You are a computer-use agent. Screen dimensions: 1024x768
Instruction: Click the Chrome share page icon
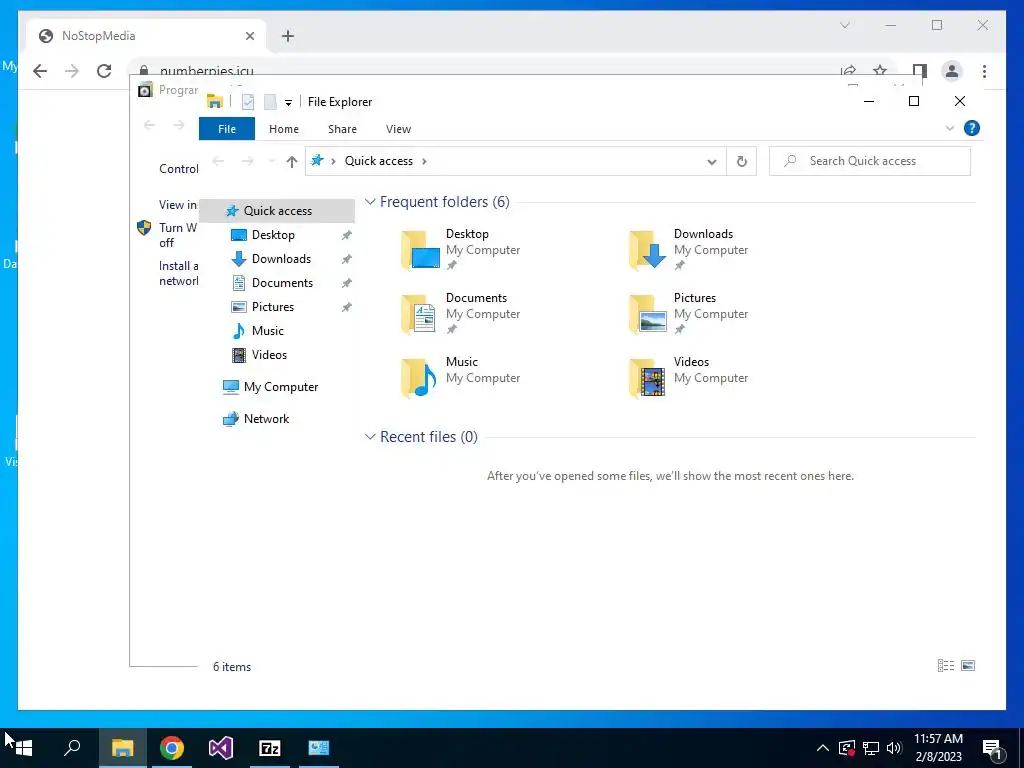848,71
